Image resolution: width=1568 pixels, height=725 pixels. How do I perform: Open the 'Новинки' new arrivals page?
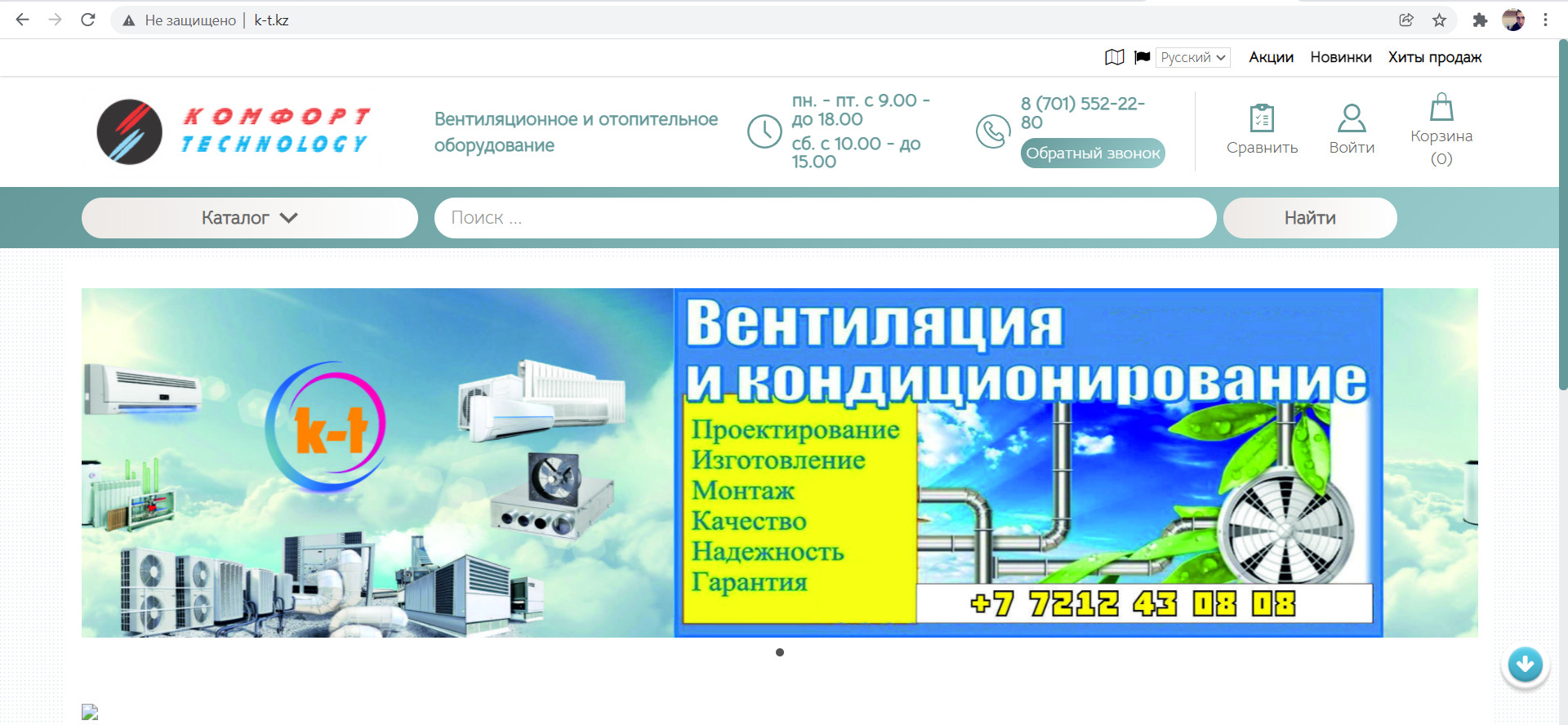(x=1341, y=57)
